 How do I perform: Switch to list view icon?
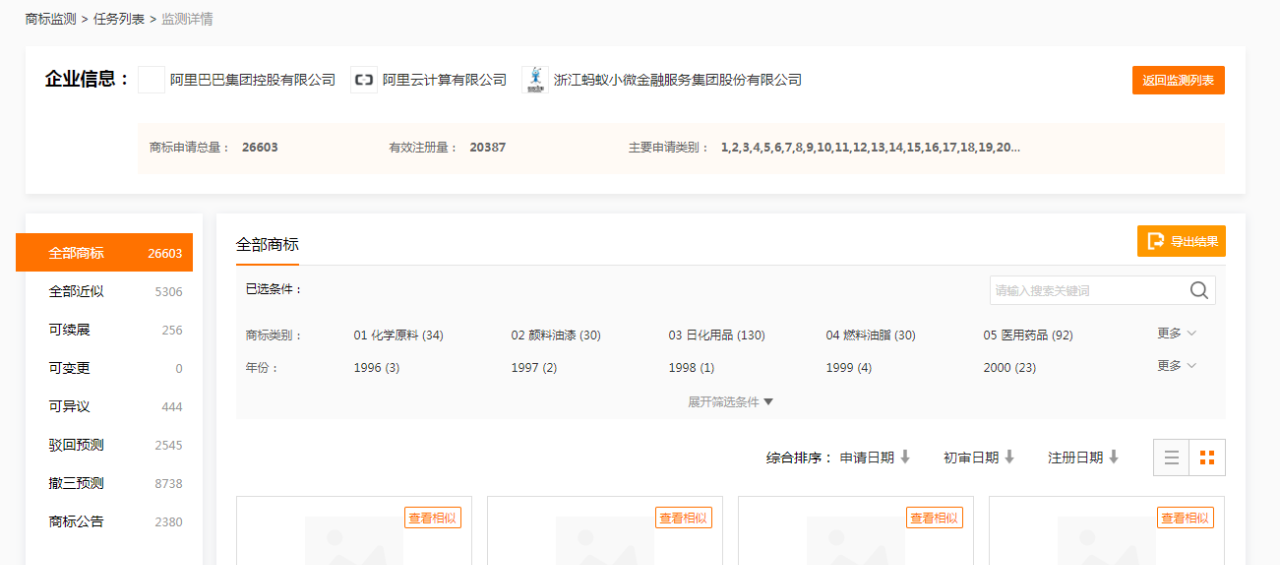(x=1171, y=457)
